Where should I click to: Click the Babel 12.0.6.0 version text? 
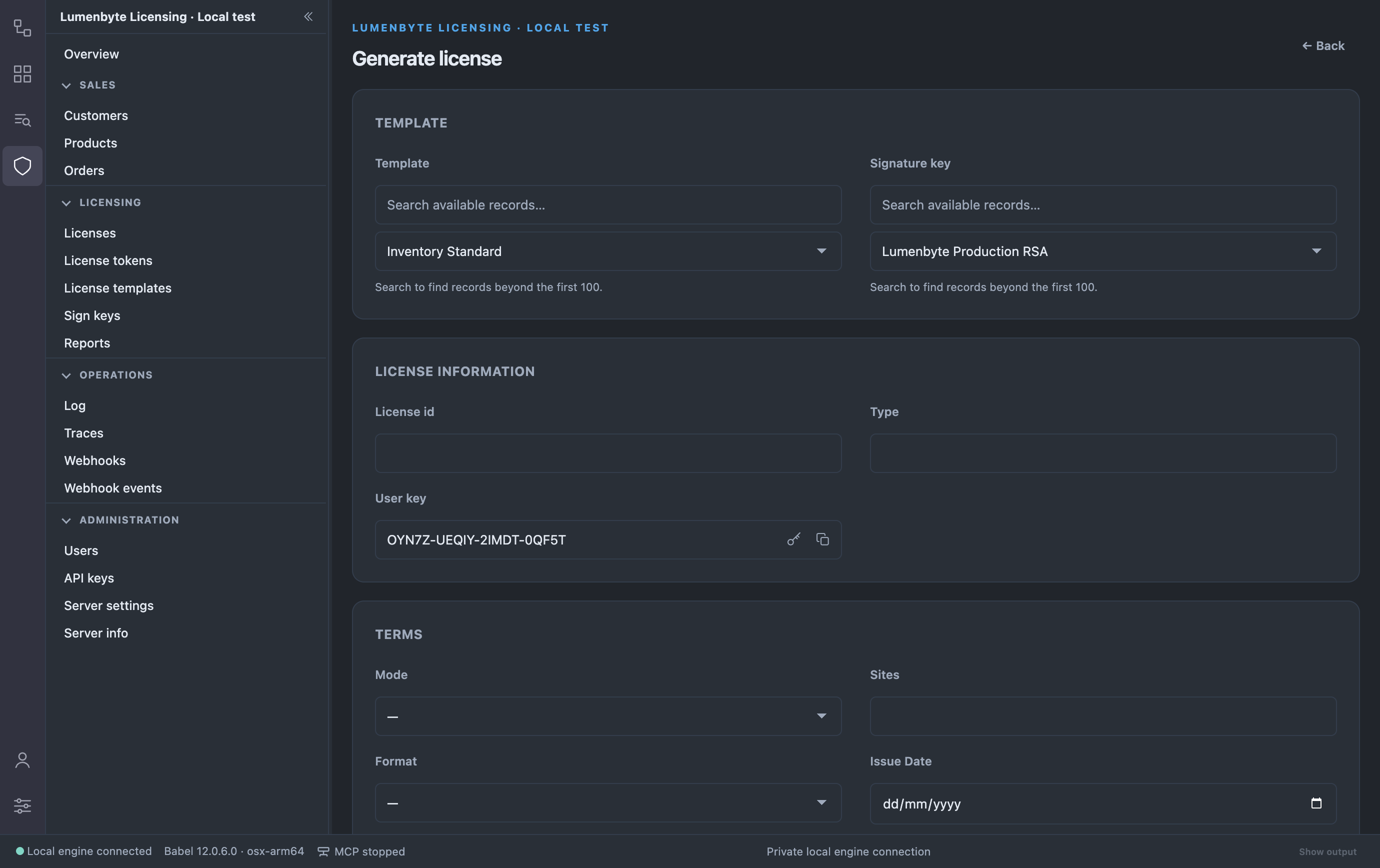[x=234, y=851]
